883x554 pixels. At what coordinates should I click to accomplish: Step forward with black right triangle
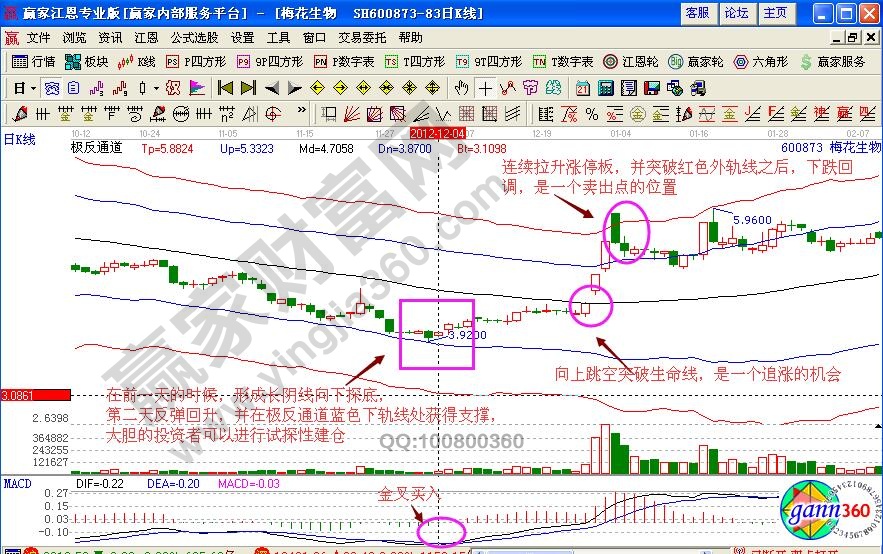click(295, 88)
